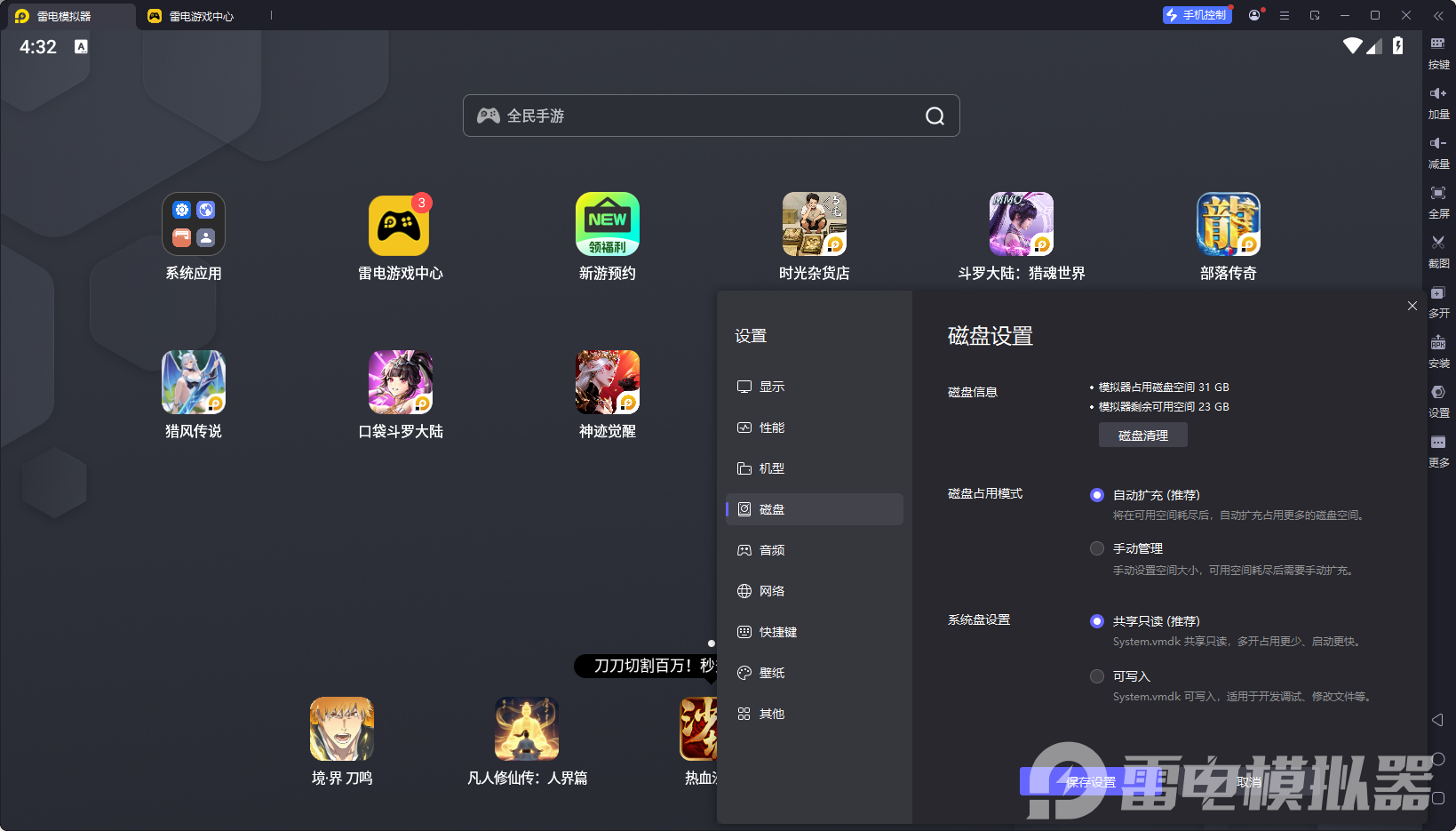Image resolution: width=1456 pixels, height=831 pixels.
Task: Collapse the right sidebar with double chevron
Action: (1438, 15)
